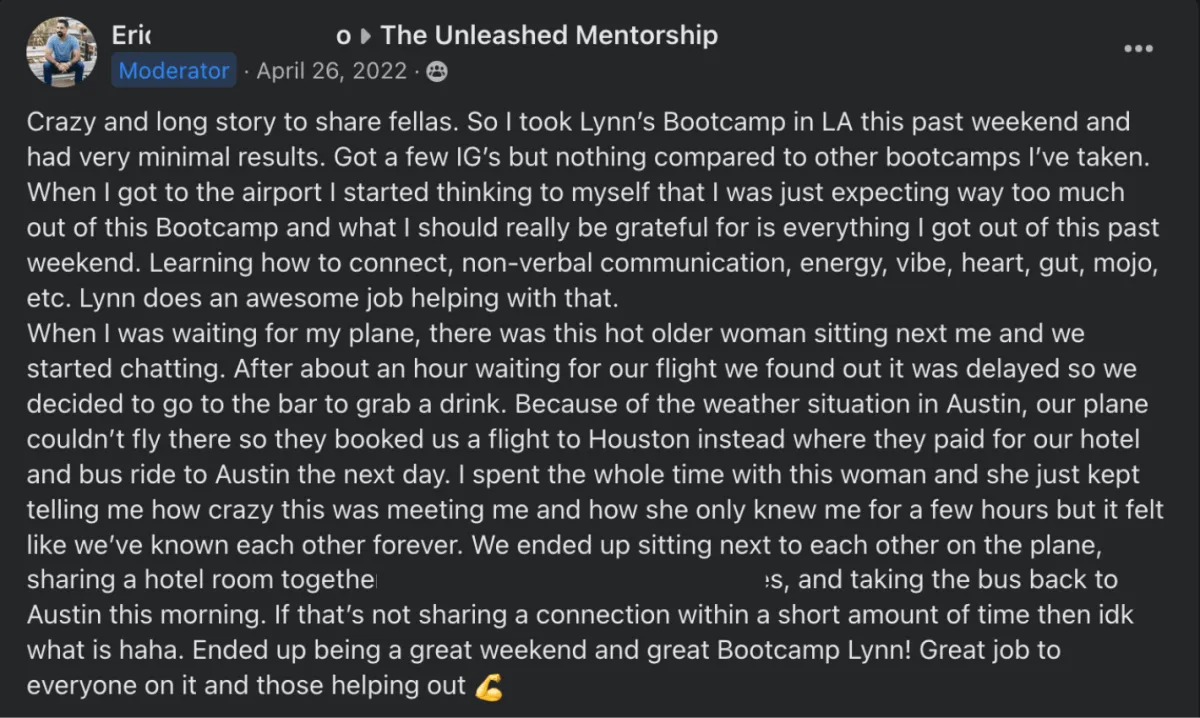
Task: Click the flexed biceps emoji
Action: (488, 686)
